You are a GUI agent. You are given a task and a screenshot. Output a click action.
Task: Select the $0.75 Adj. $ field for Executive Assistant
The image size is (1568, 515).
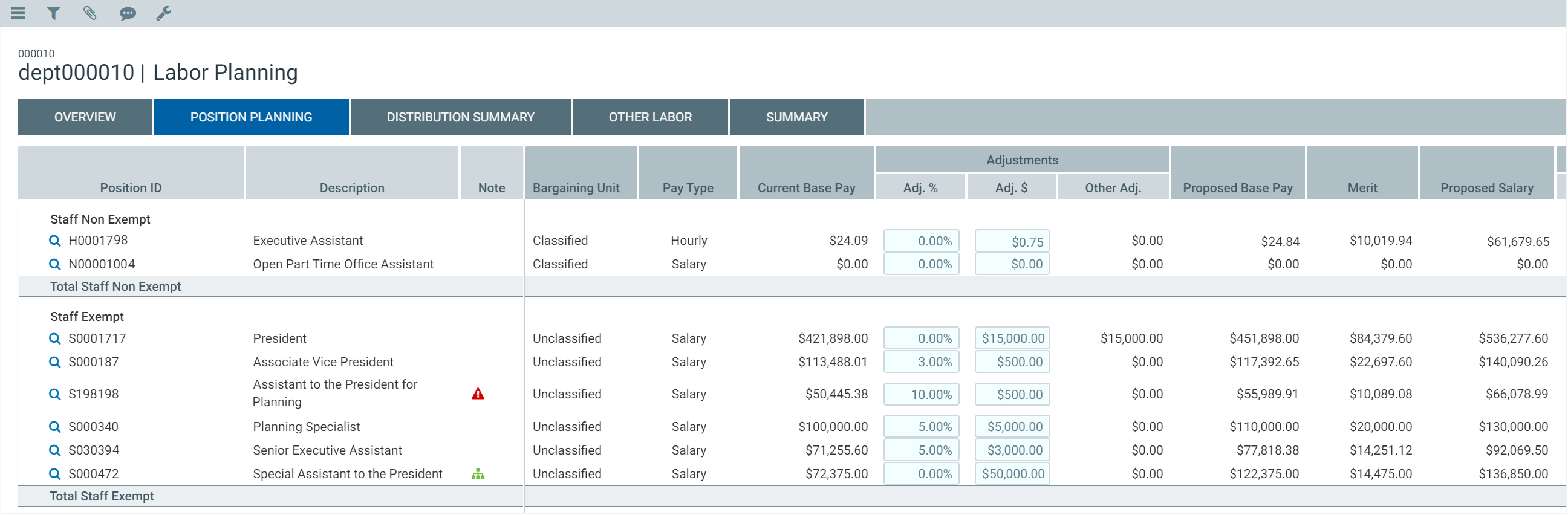[1012, 241]
